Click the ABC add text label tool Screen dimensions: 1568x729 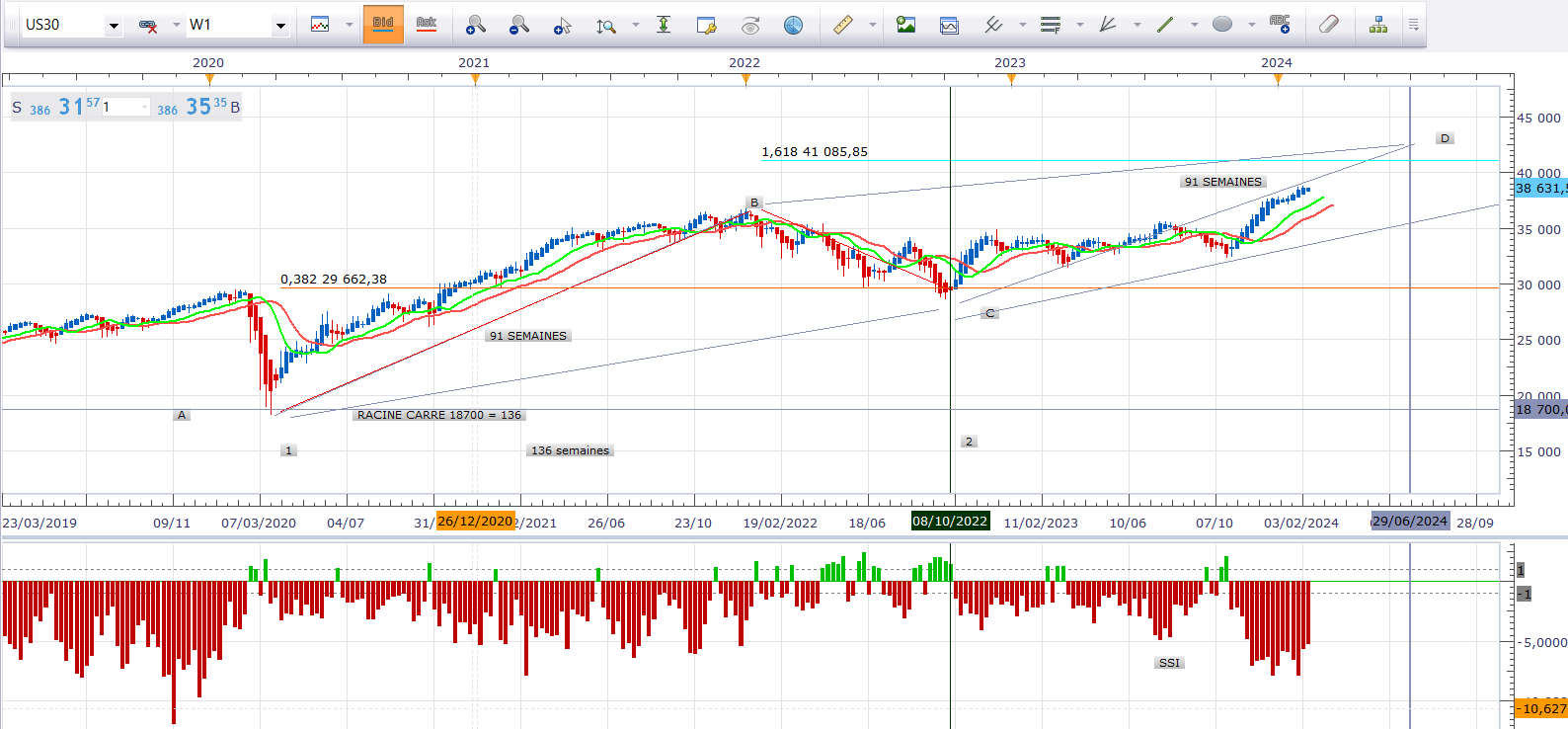(1280, 25)
